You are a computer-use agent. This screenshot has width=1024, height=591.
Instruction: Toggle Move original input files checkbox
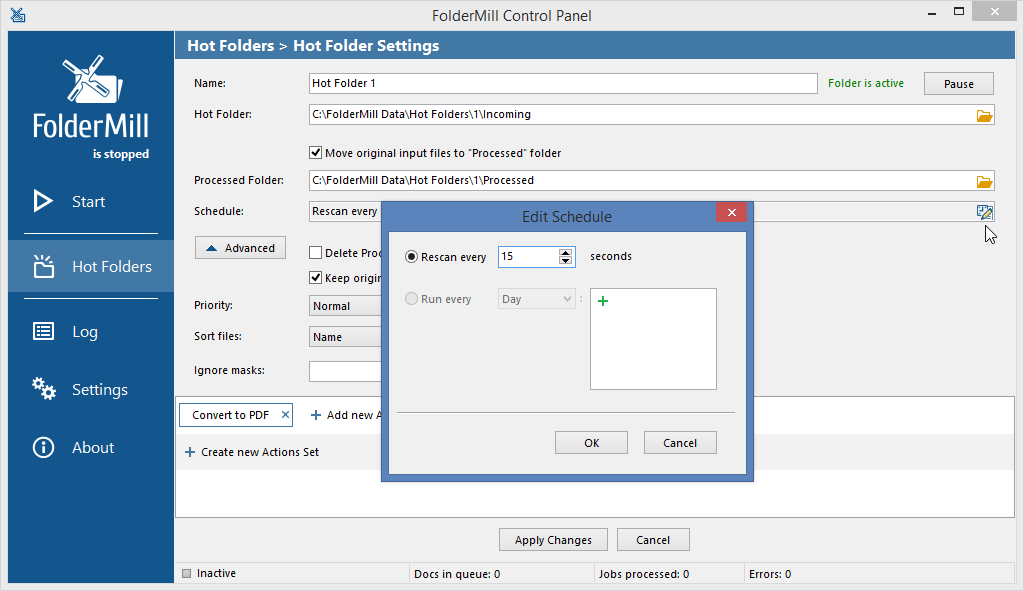tap(316, 153)
